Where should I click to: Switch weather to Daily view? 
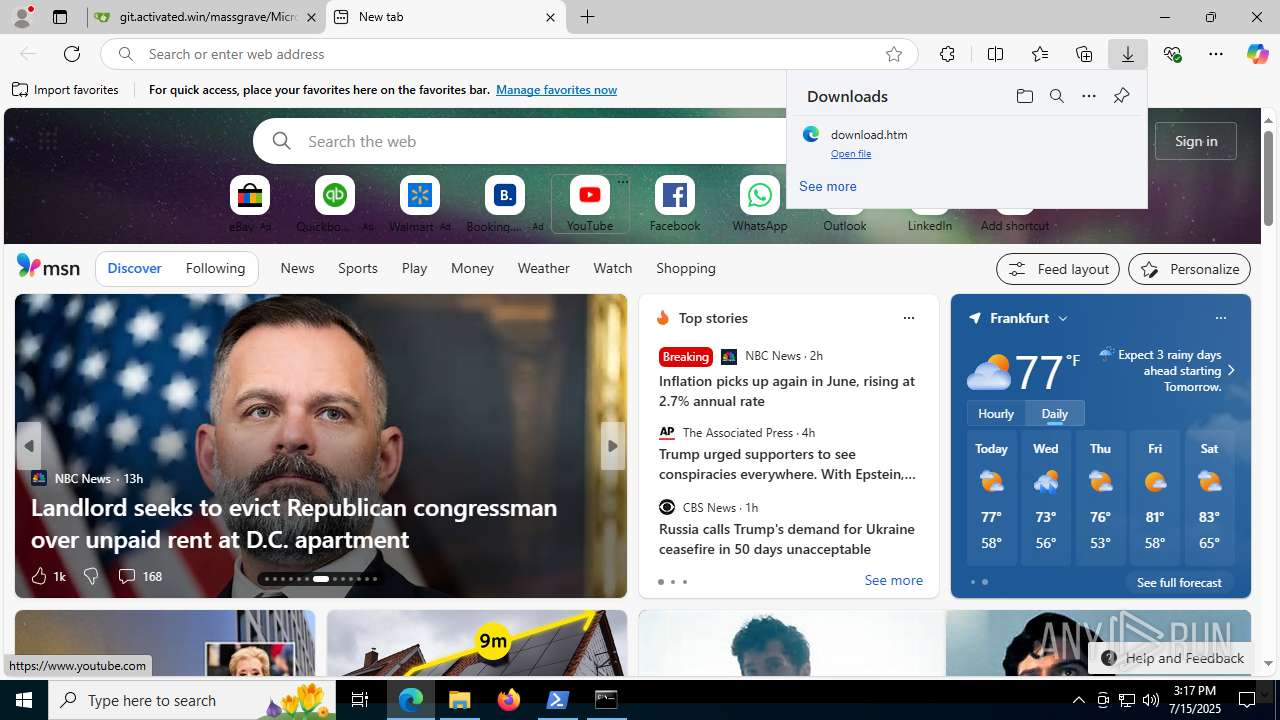1055,413
